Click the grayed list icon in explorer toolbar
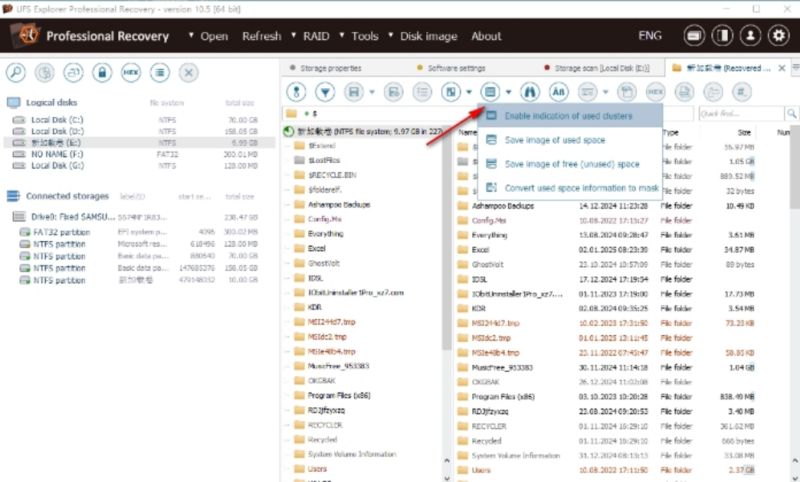 [422, 92]
